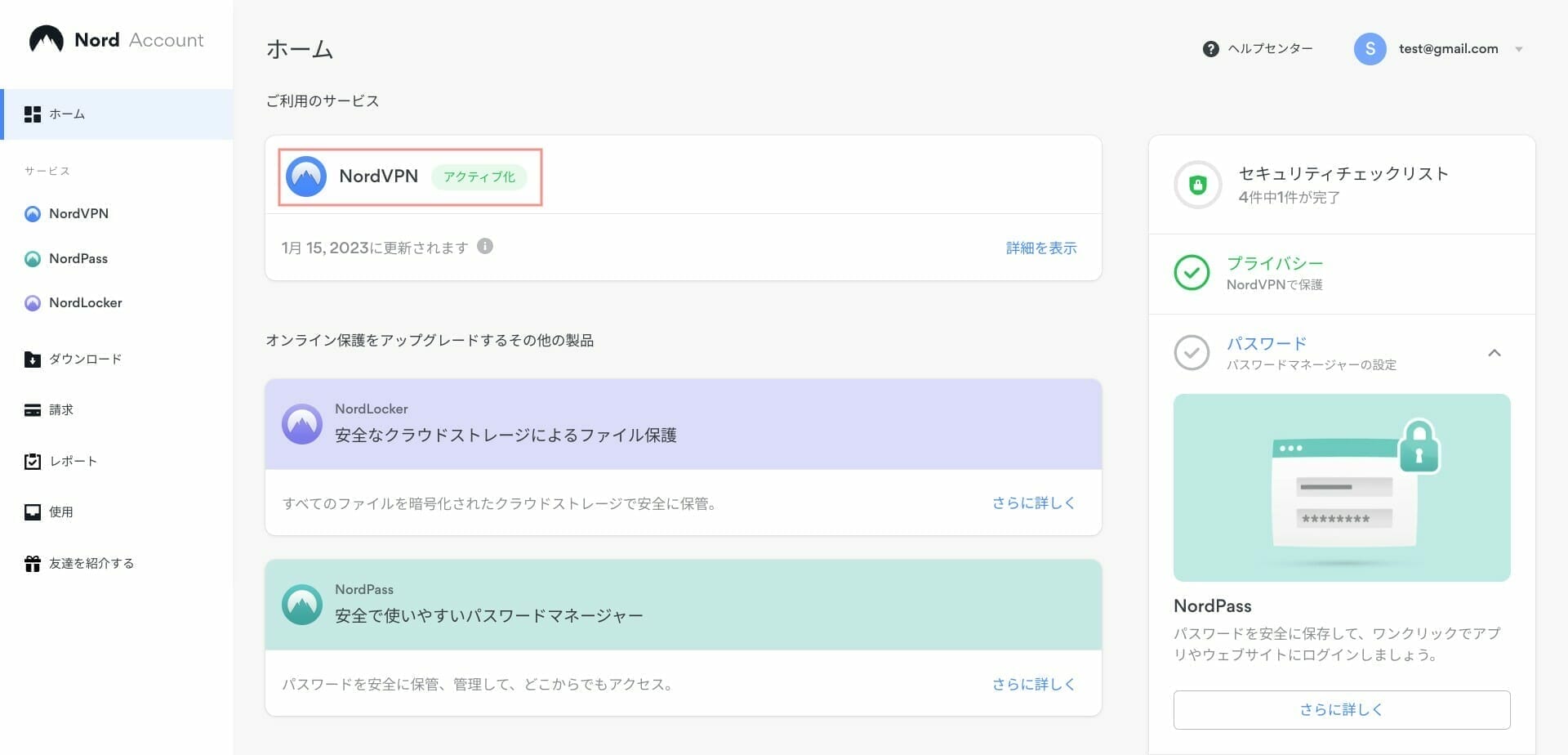Screen dimensions: 1568x755
Task: Click the user avatar with letter S
Action: coord(1370,49)
